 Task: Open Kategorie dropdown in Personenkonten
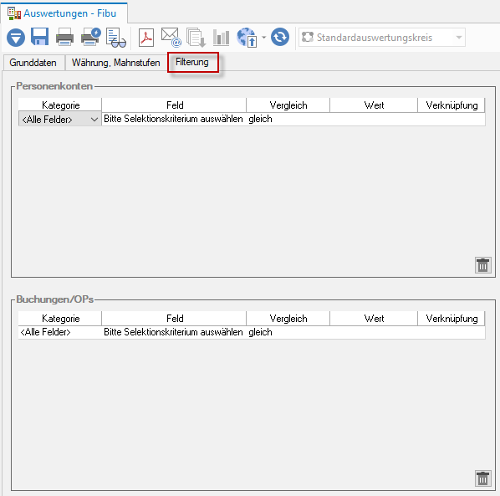point(94,119)
